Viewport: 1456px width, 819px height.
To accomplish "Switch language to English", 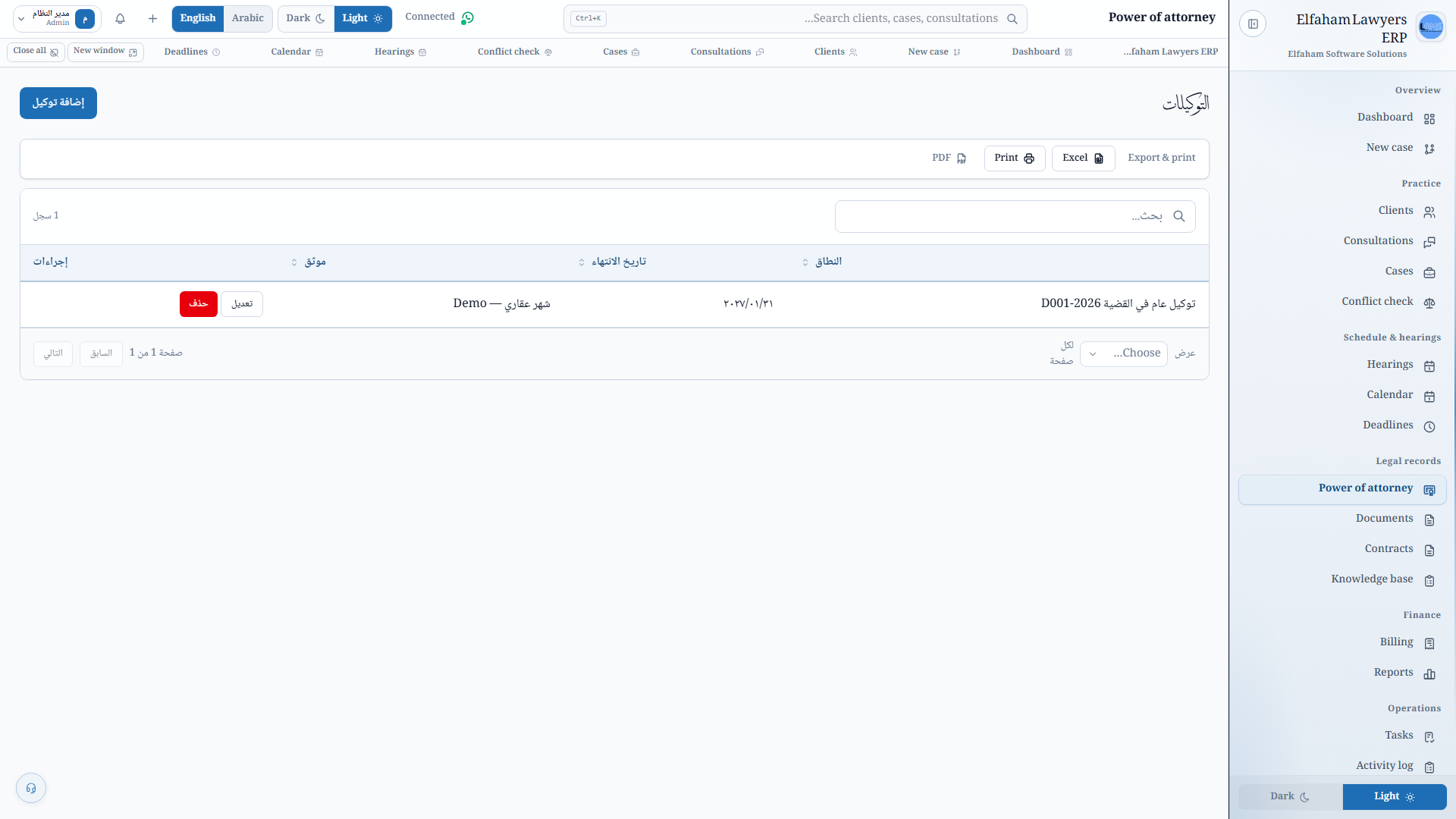I will 198,18.
